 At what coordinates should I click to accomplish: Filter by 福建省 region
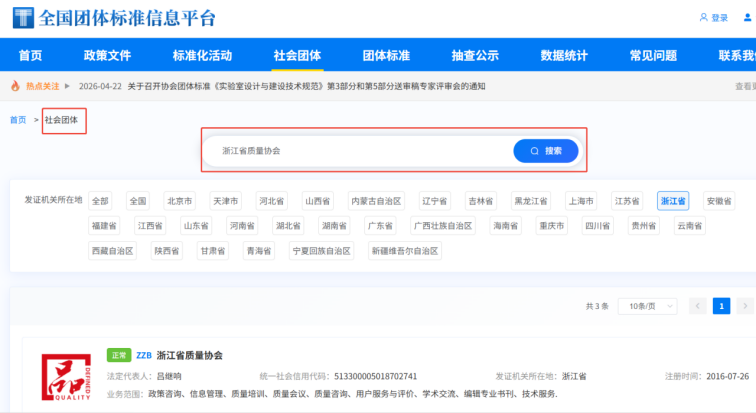tap(104, 226)
